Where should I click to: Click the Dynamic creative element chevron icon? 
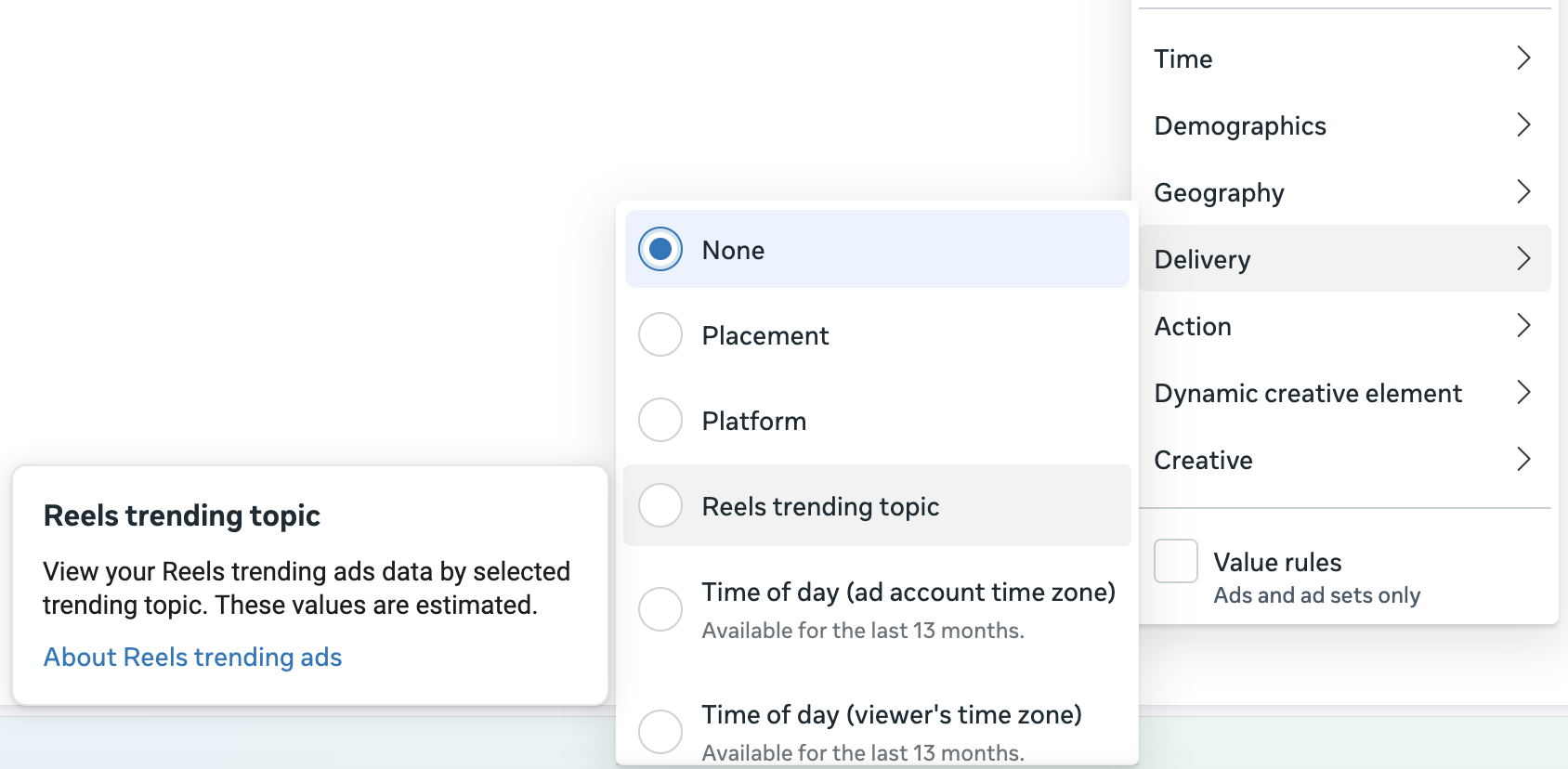[1522, 392]
